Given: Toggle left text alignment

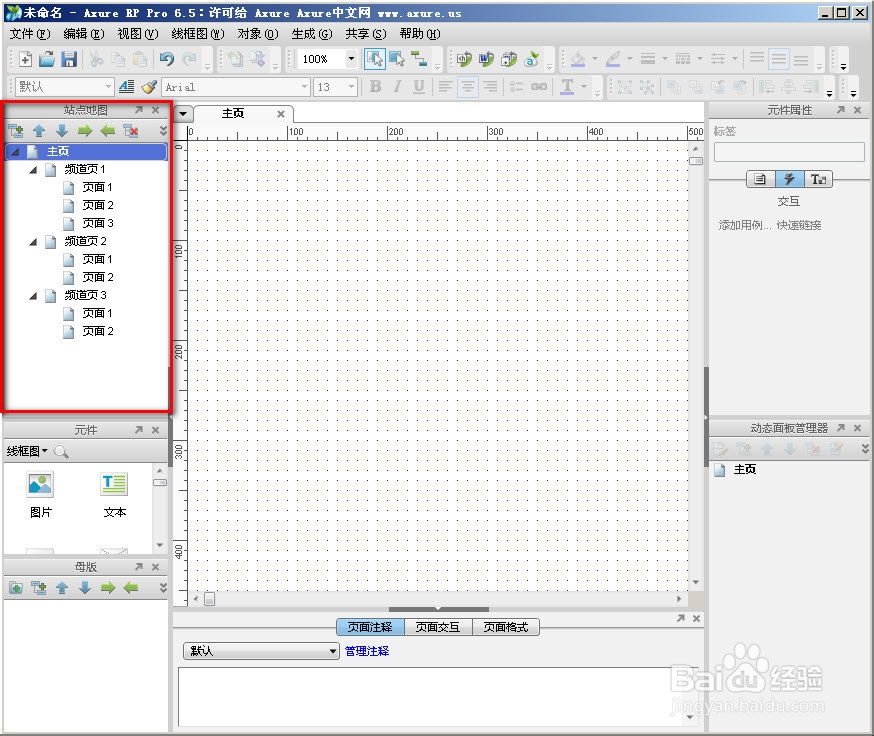Looking at the screenshot, I should (445, 86).
